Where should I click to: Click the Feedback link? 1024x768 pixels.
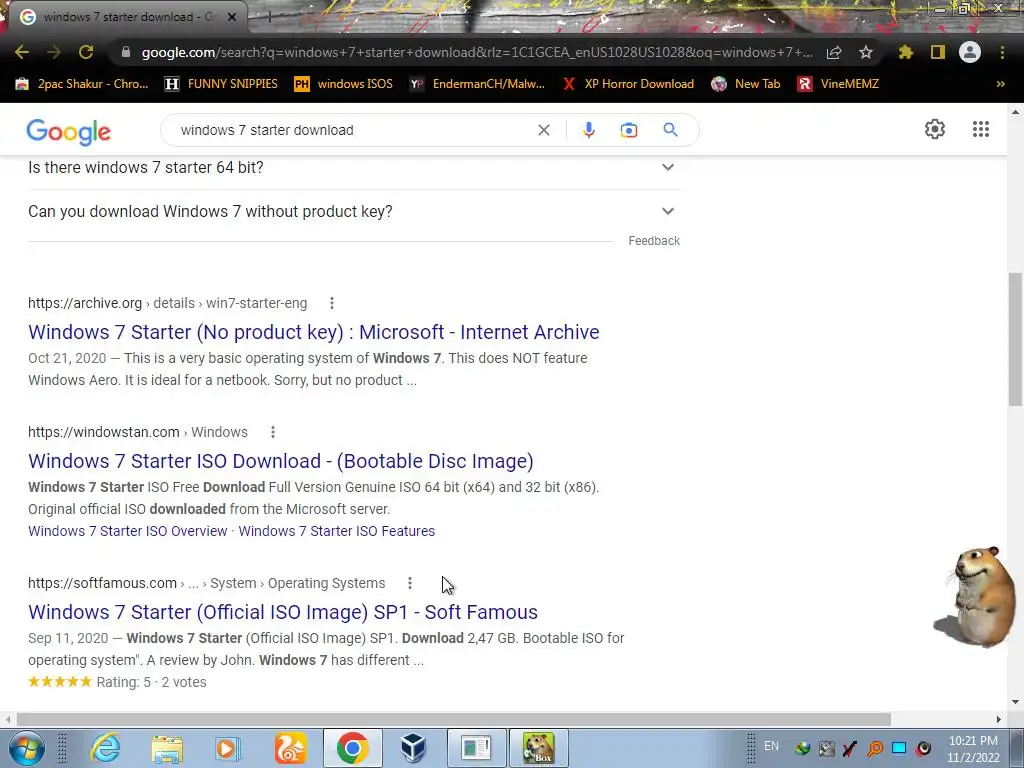click(x=654, y=241)
